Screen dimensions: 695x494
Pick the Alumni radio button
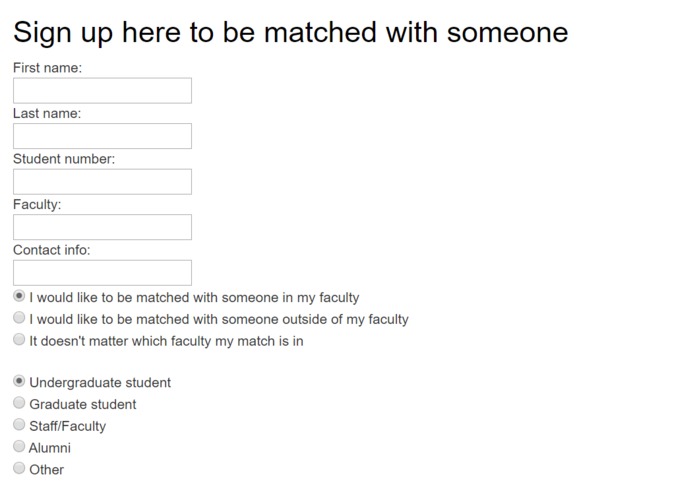click(19, 447)
